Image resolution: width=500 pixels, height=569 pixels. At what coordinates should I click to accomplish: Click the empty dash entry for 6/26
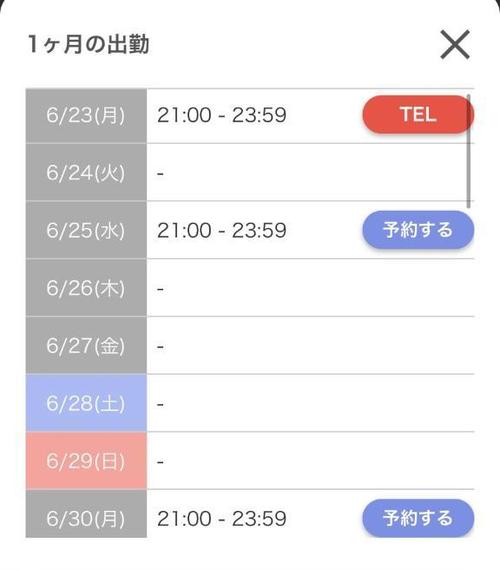pyautogui.click(x=160, y=289)
